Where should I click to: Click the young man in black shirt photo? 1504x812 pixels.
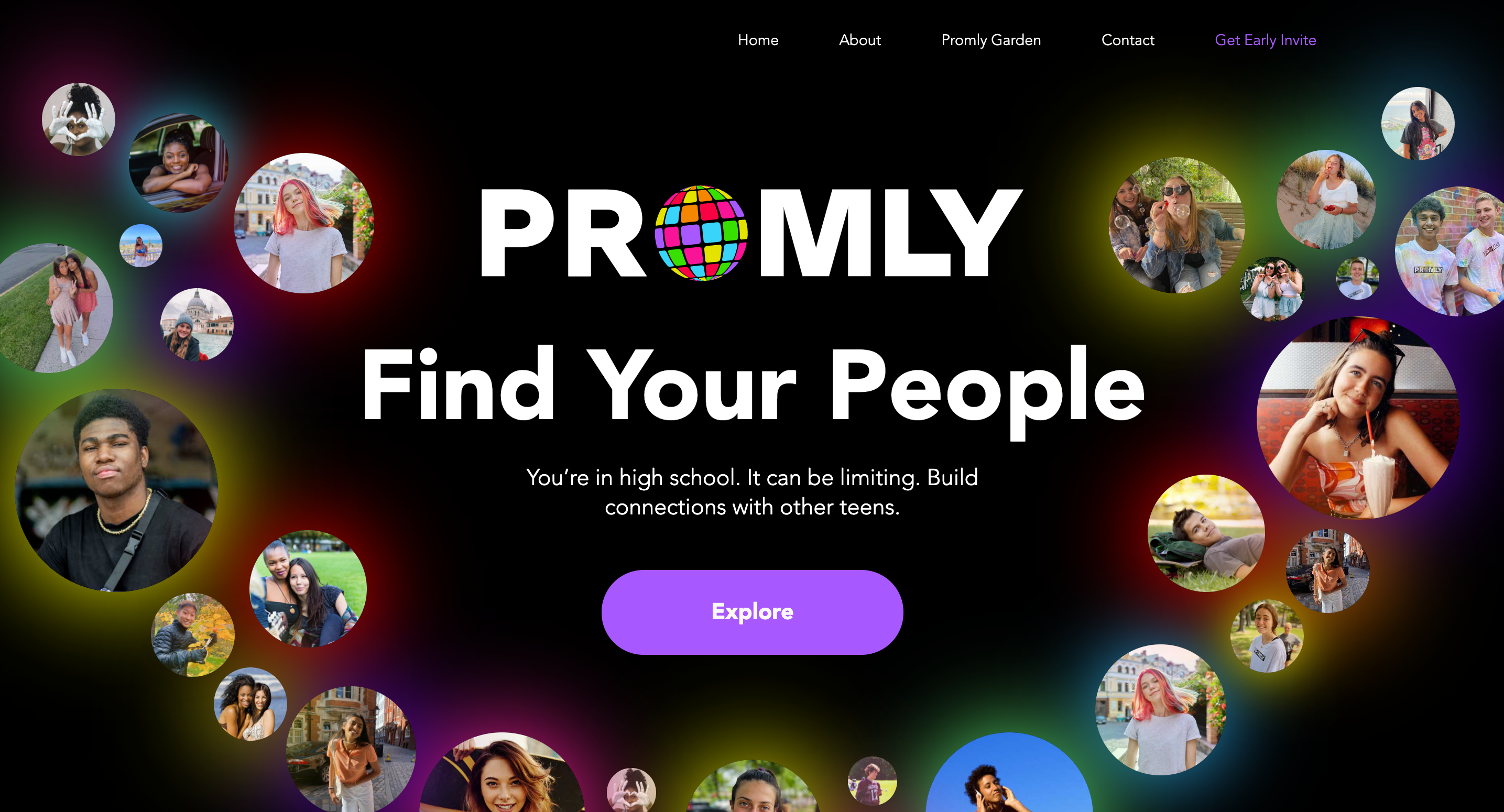point(116,490)
